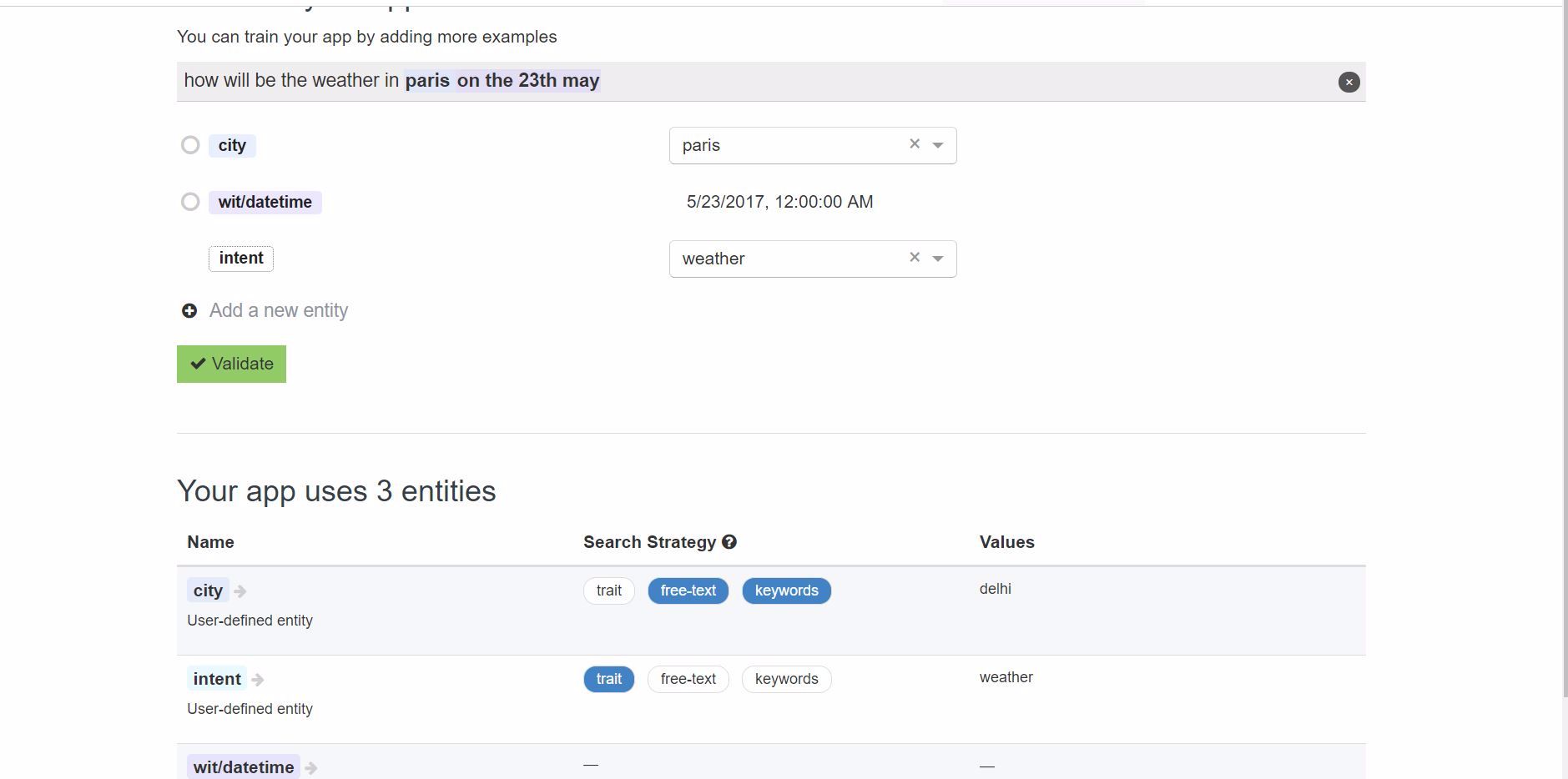This screenshot has width=1568, height=779.
Task: Expand the paris city value dropdown
Action: (938, 145)
